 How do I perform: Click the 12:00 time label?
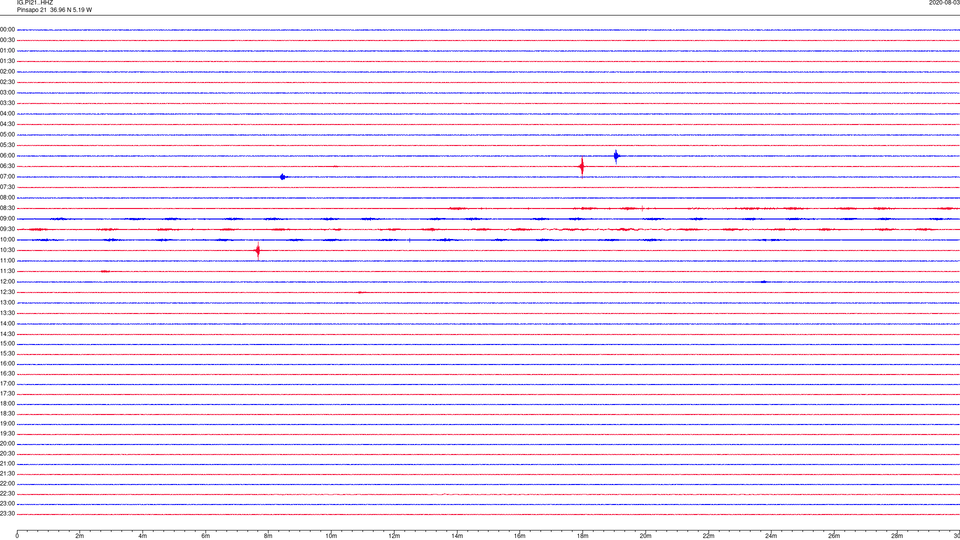click(x=7, y=282)
